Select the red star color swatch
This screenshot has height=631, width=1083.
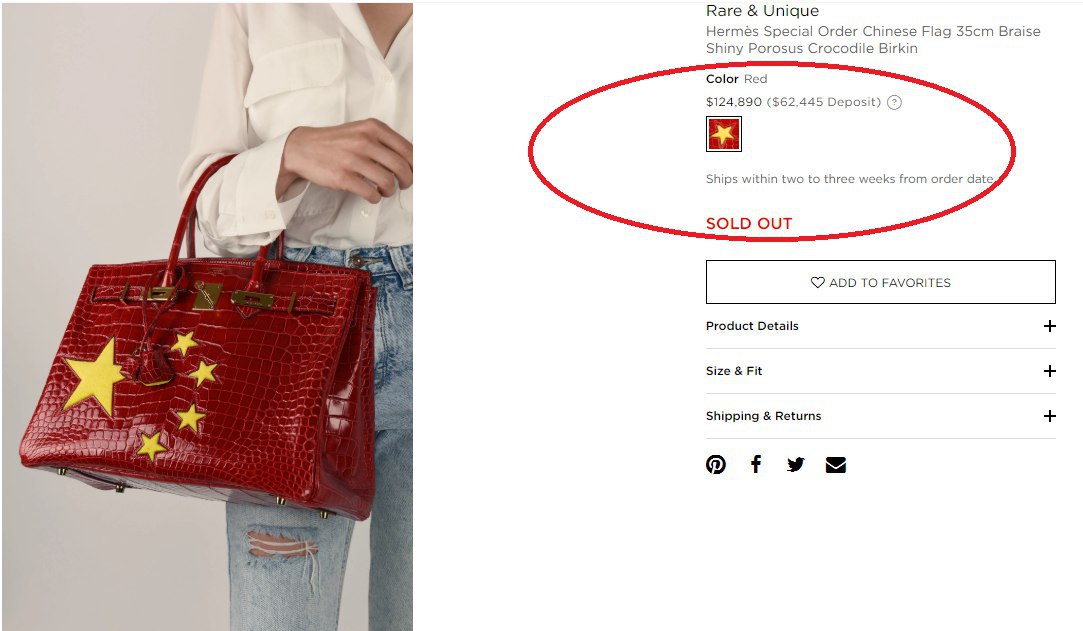(x=723, y=134)
